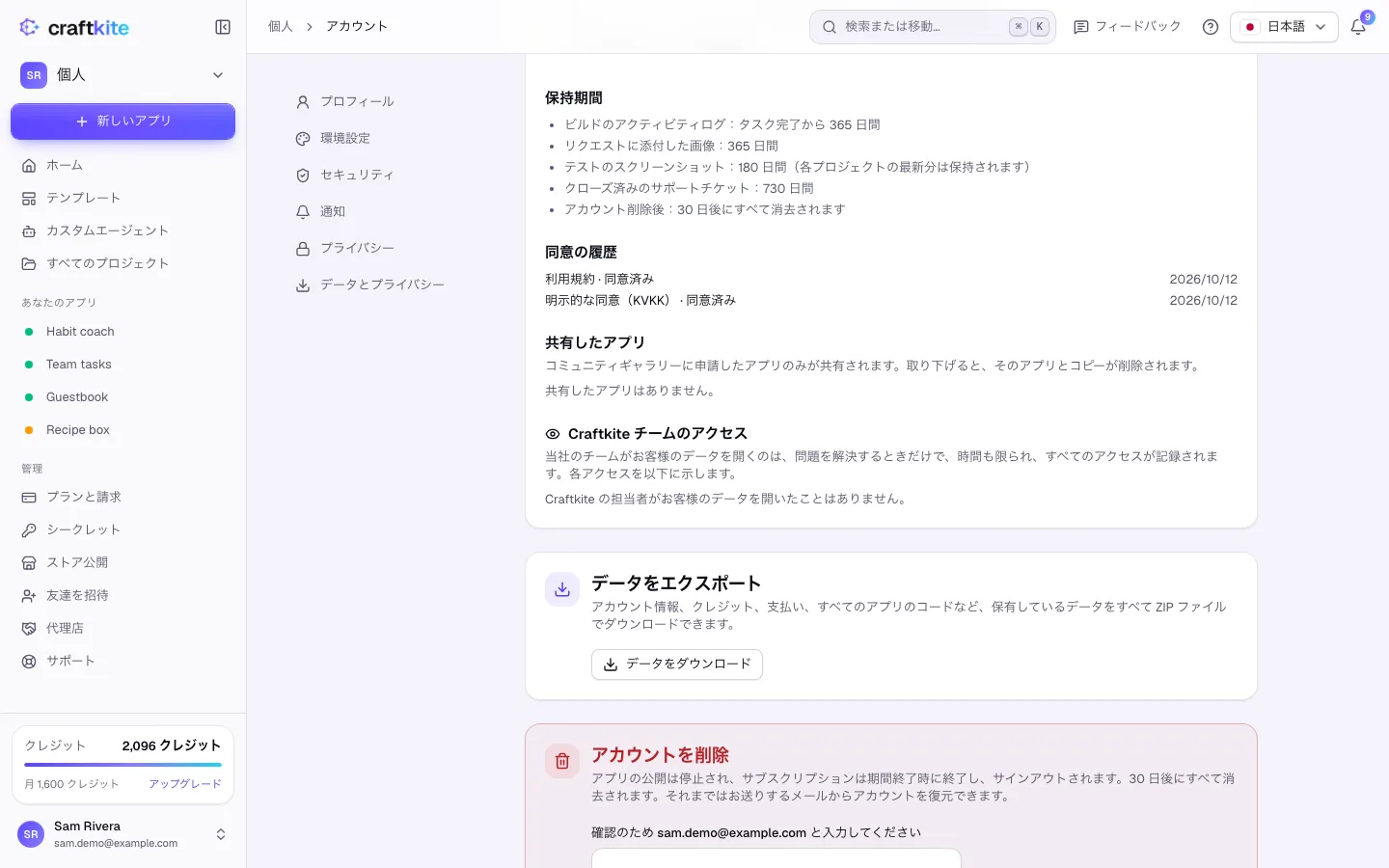Click the 友達を招待 person-plus icon
1389x868 pixels.
[x=29, y=595]
